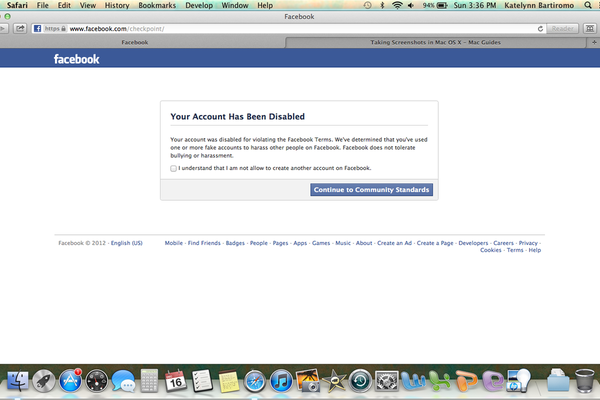The image size is (600, 400).
Task: Click Katelynn Bartiromo user menu
Action: click(x=539, y=5)
